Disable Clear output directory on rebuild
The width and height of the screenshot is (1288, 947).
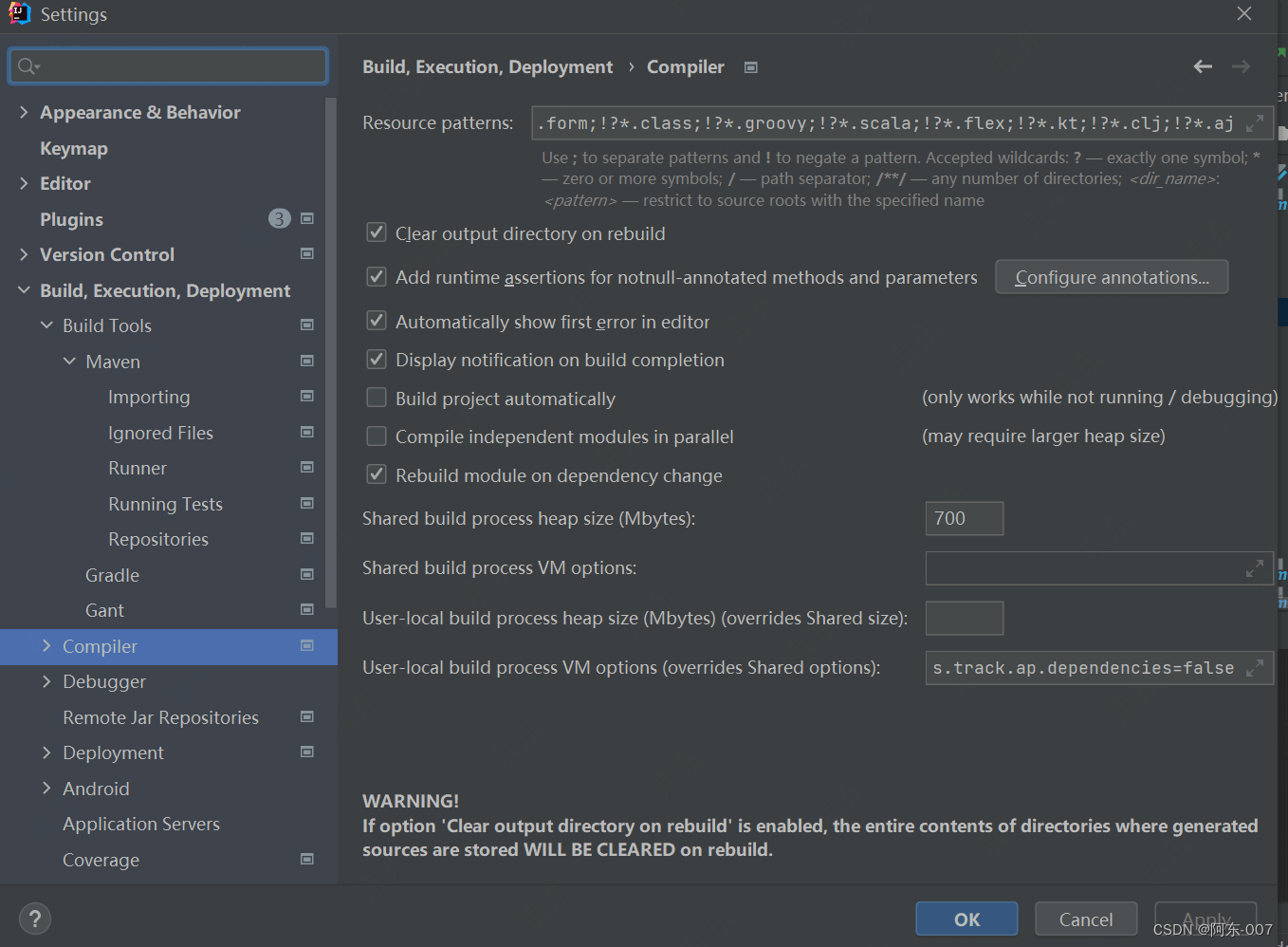pyautogui.click(x=377, y=232)
